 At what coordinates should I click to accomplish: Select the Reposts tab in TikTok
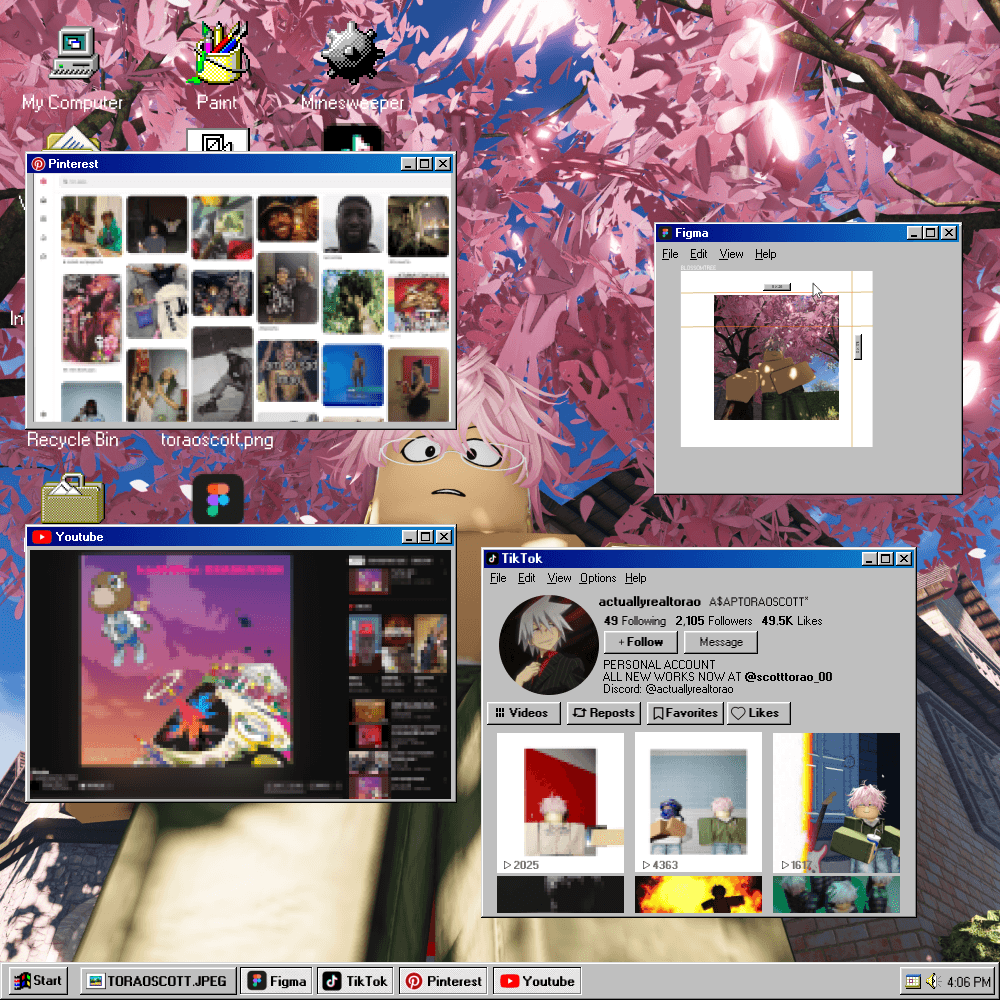click(x=603, y=713)
